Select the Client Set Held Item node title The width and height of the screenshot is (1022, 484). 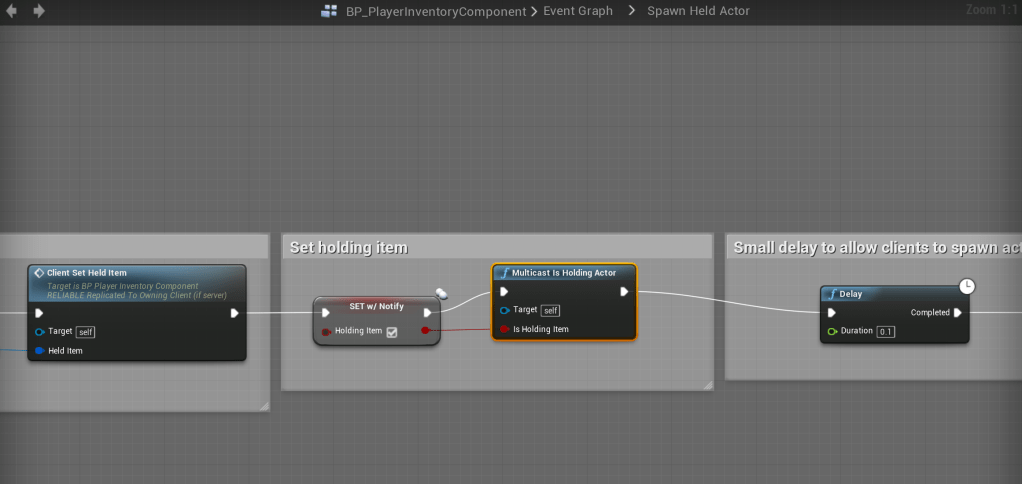tap(87, 273)
